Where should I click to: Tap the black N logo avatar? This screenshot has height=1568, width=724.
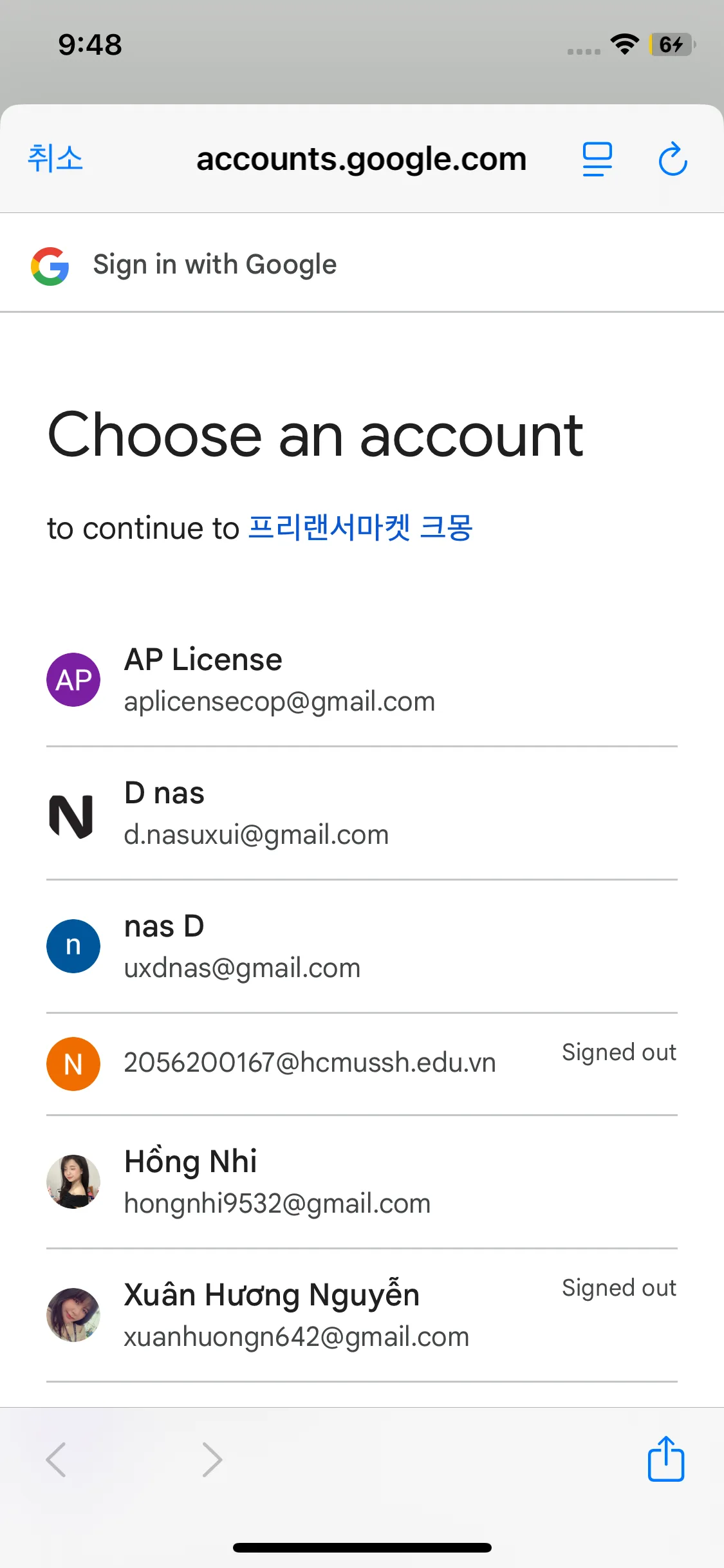(72, 816)
